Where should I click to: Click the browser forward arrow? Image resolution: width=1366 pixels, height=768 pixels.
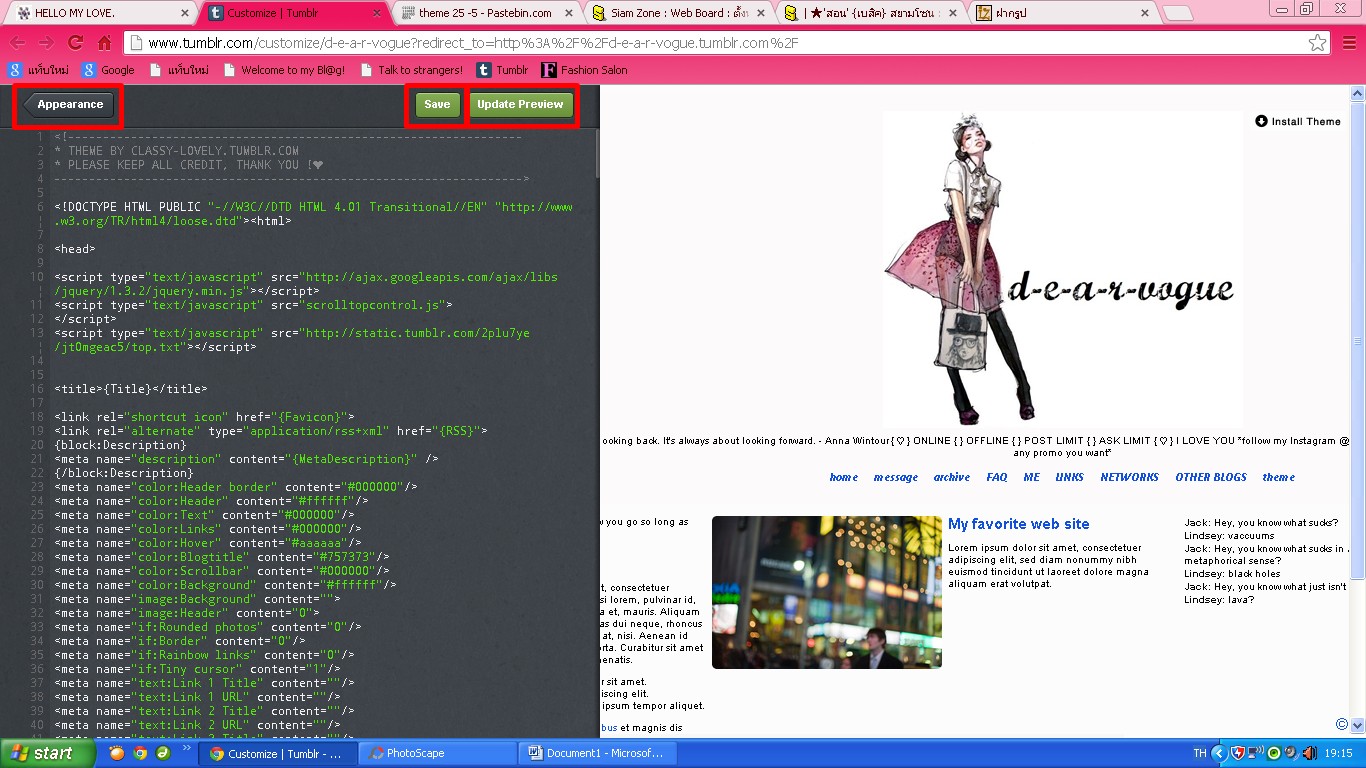click(x=46, y=43)
